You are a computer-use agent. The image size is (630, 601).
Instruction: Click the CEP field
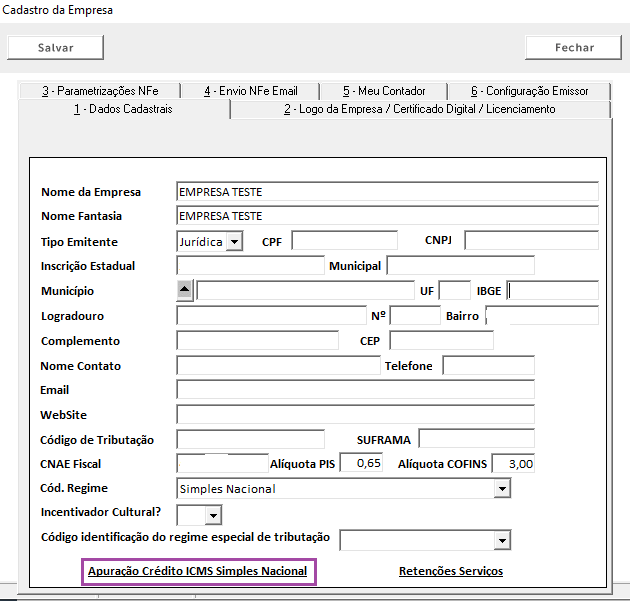pos(442,340)
